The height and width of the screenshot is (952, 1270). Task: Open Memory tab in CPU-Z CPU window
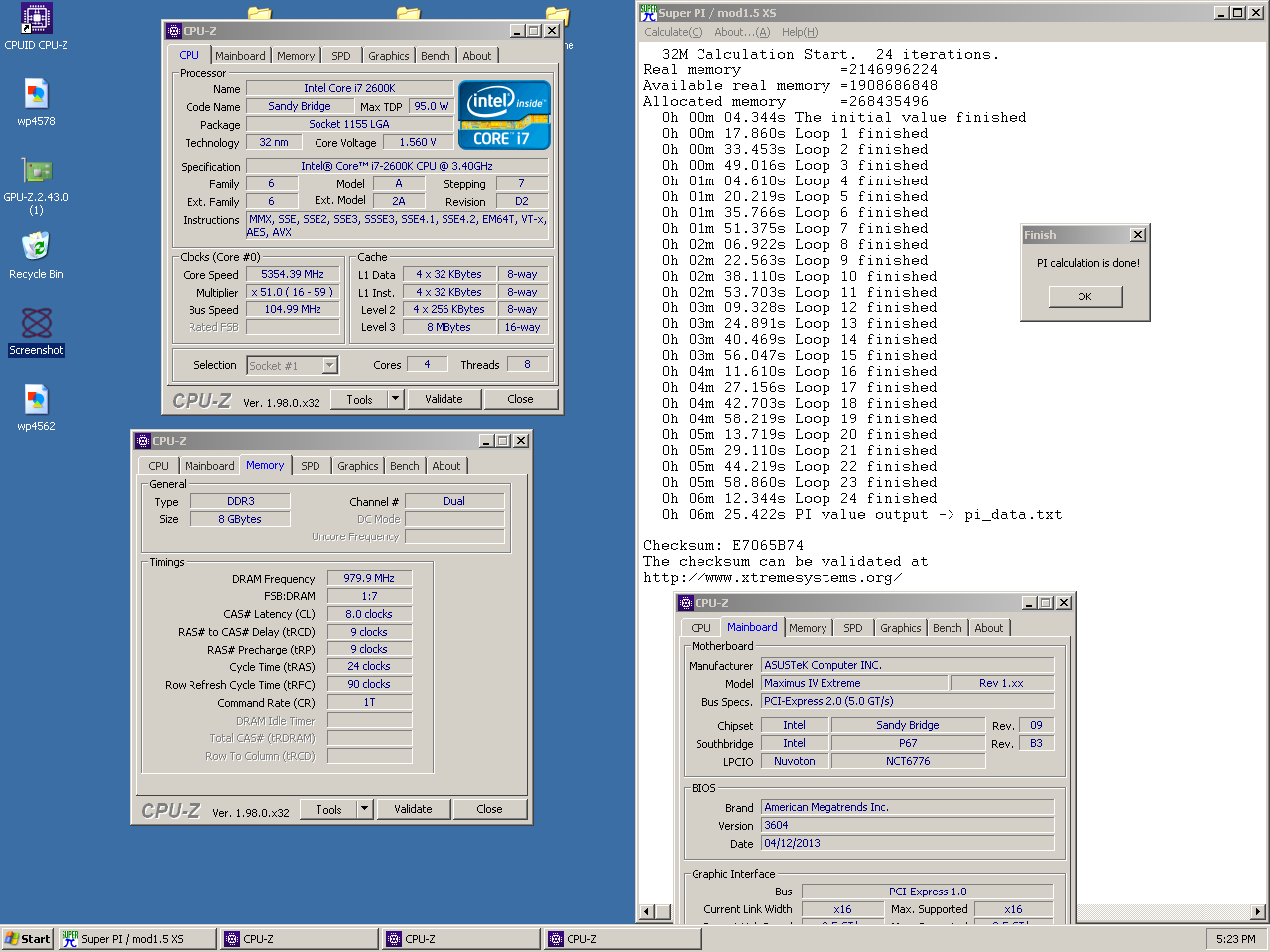pyautogui.click(x=296, y=56)
